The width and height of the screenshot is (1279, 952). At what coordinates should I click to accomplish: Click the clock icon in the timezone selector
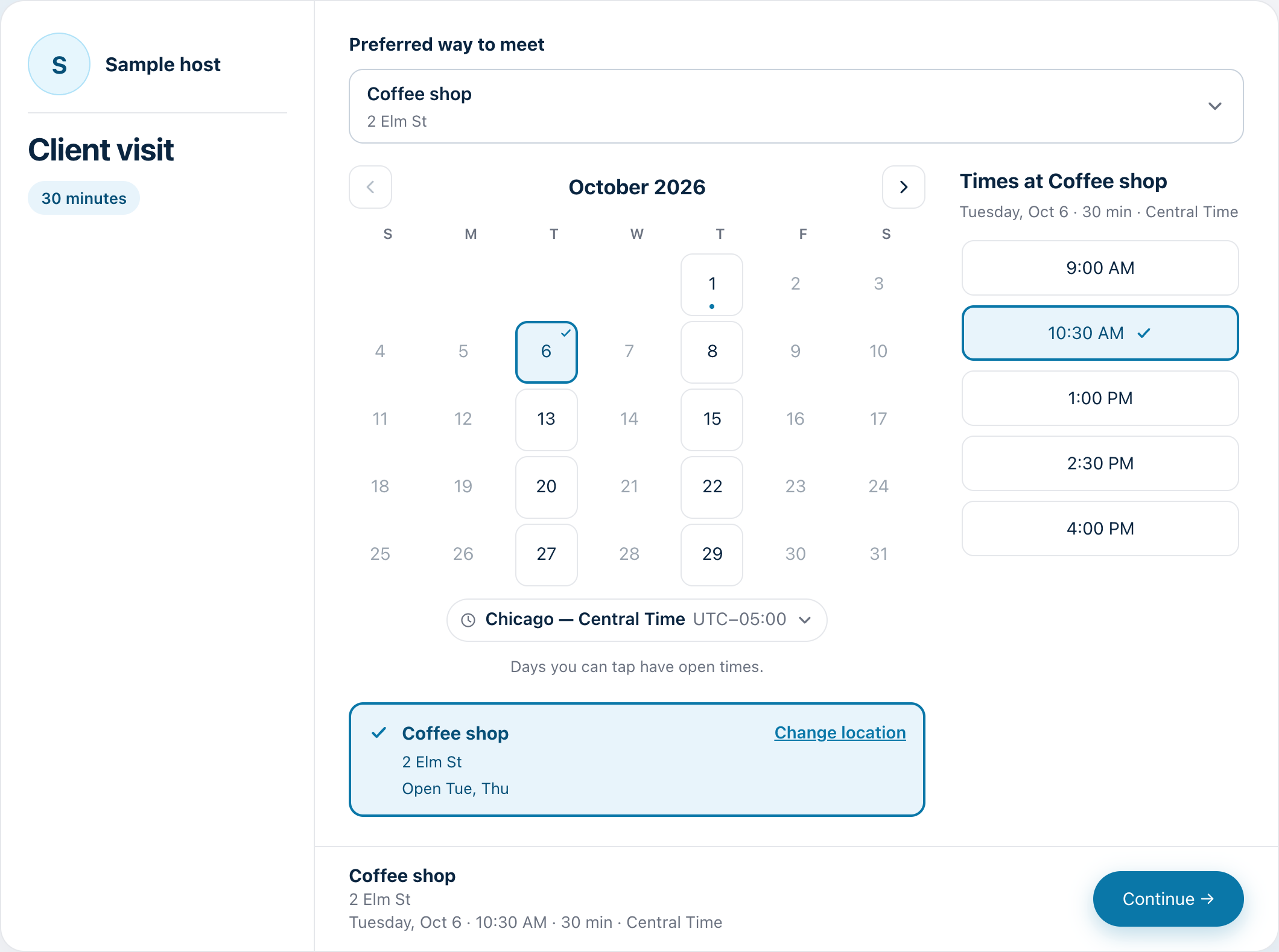click(x=468, y=620)
